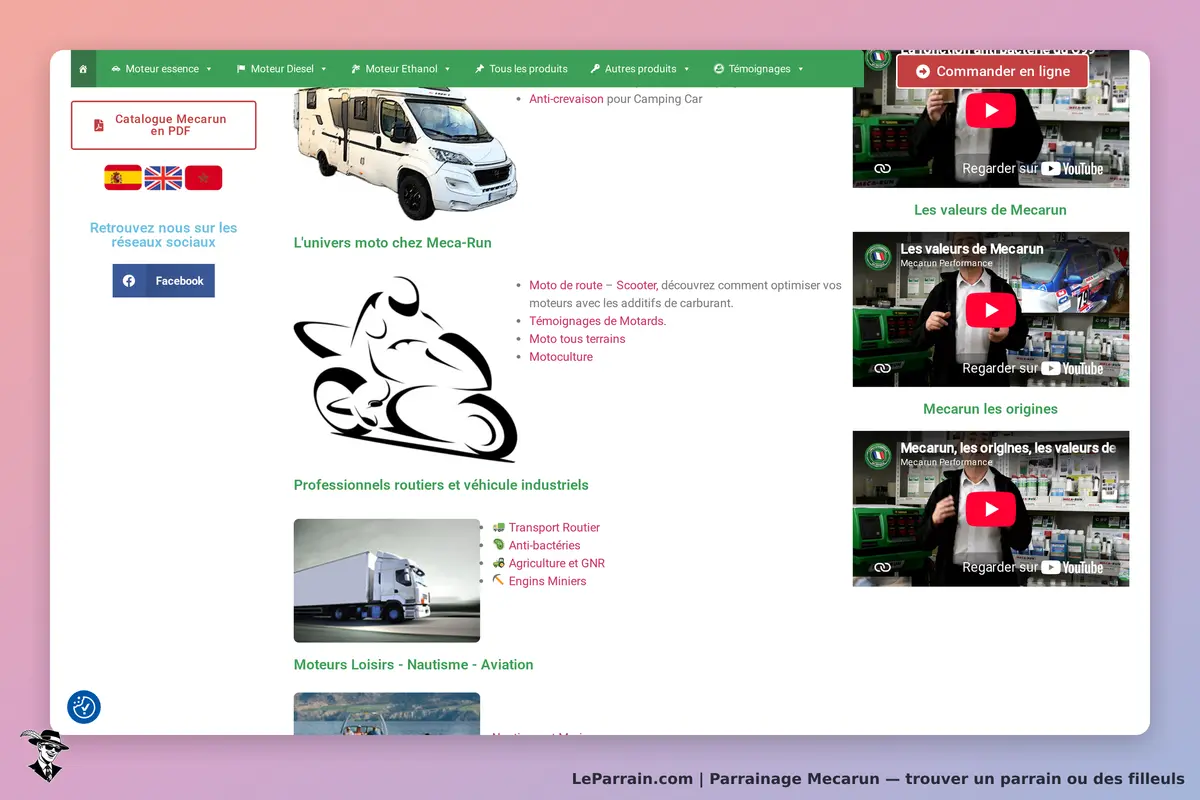Play the Les valeurs de Mecarun video
This screenshot has width=1200, height=800.
point(991,310)
